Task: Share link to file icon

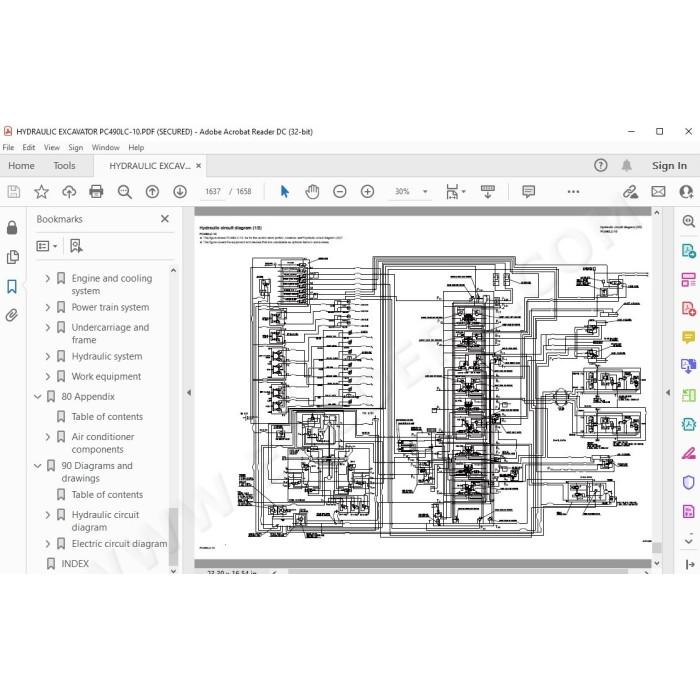Action: [630, 192]
